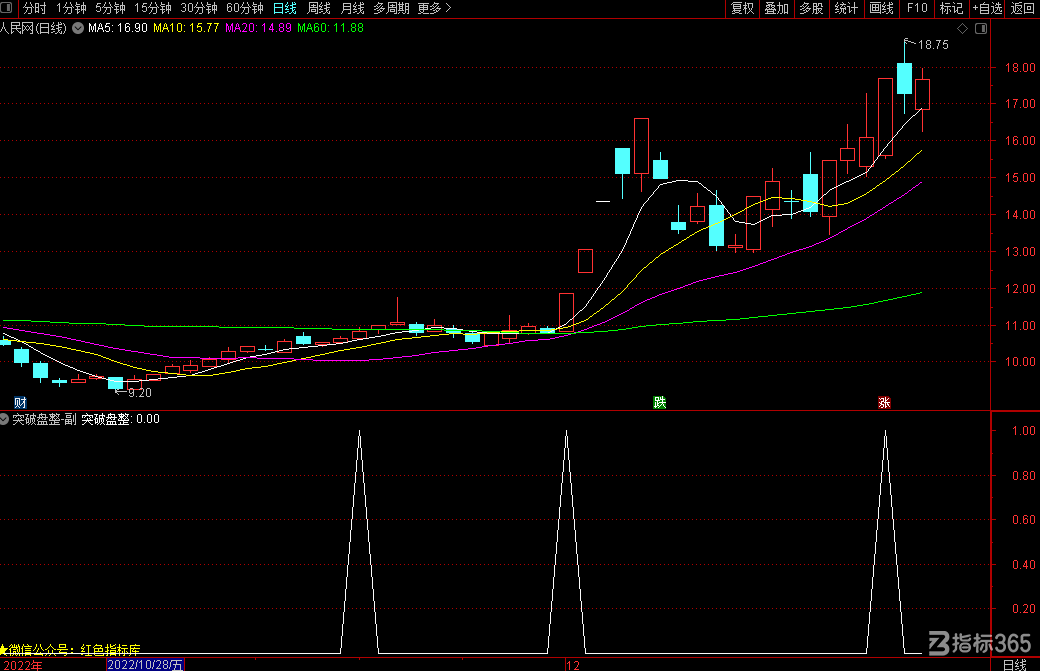Select the 60分钟 period
The height and width of the screenshot is (671, 1040).
245,8
